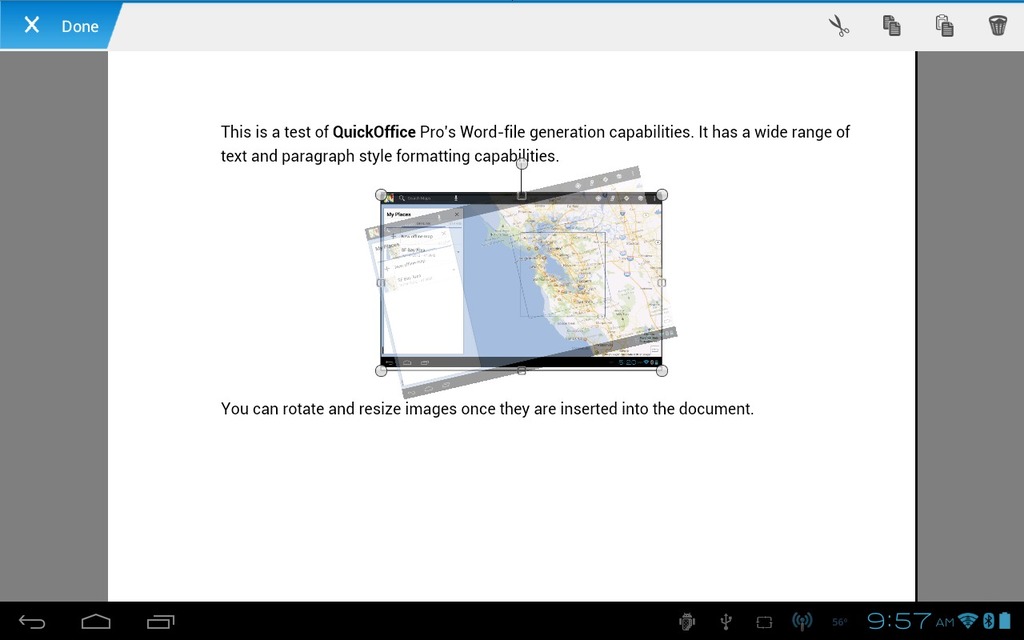Viewport: 1024px width, 640px height.
Task: Place cursor in 'You can rotate and resize' sentence
Action: click(x=487, y=409)
